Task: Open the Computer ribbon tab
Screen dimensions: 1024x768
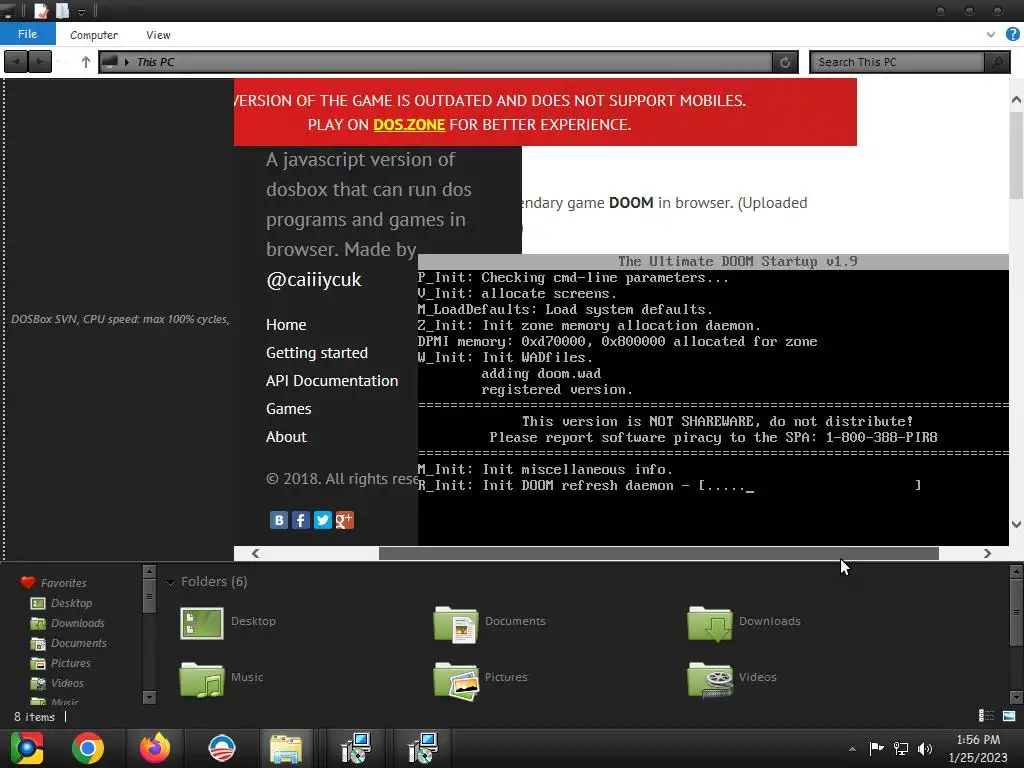Action: click(x=94, y=35)
